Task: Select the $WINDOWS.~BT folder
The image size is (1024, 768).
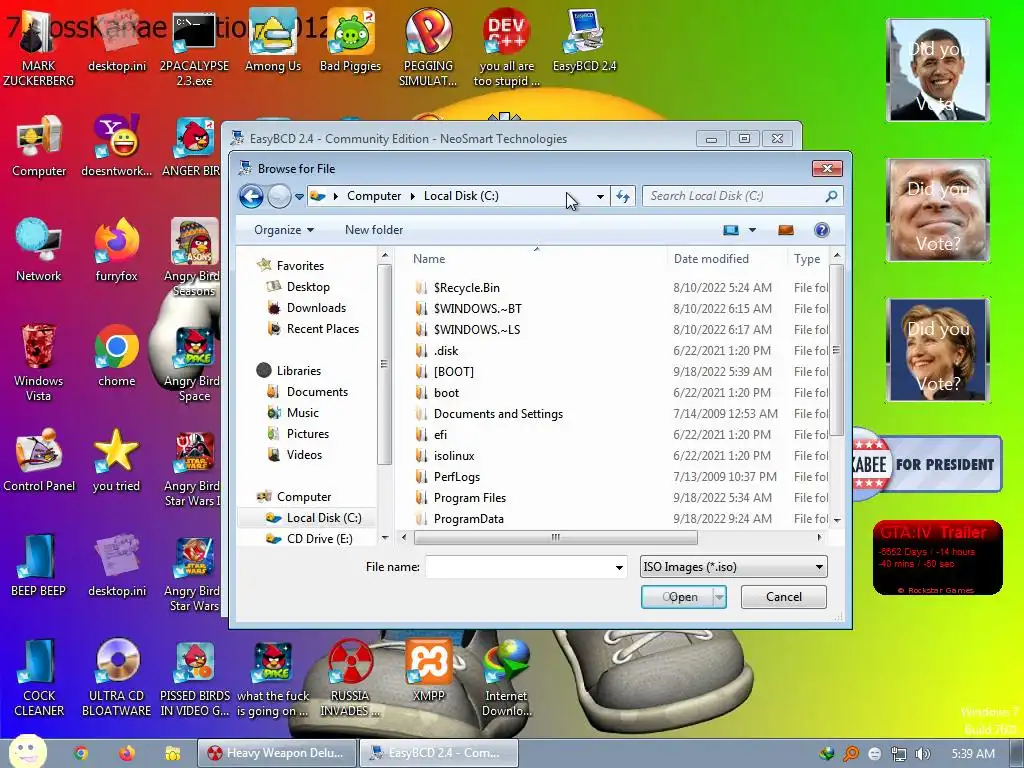Action: point(477,308)
